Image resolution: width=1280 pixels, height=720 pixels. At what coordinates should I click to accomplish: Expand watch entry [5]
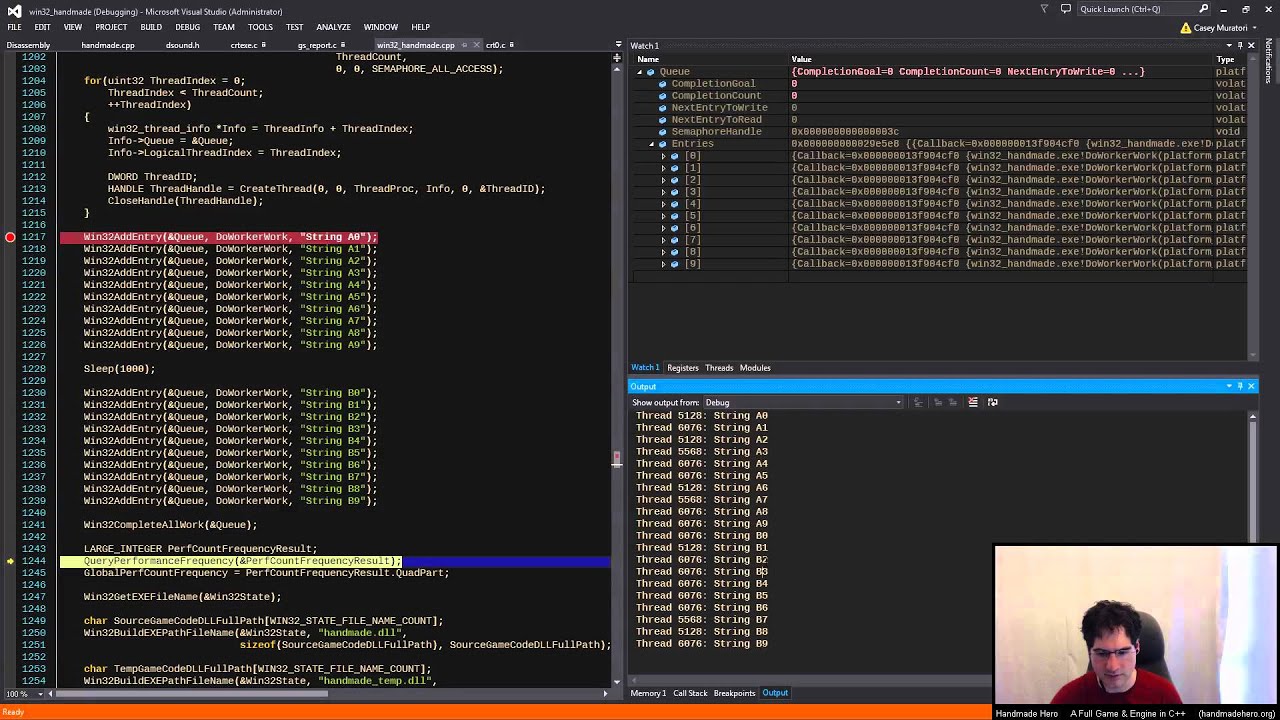coord(663,216)
